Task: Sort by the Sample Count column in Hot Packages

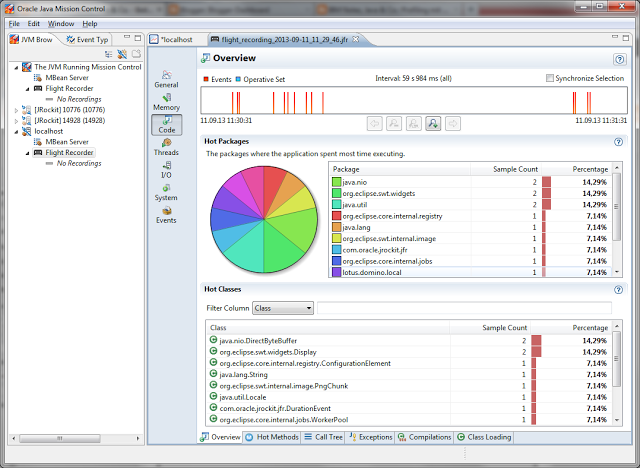Action: click(515, 169)
